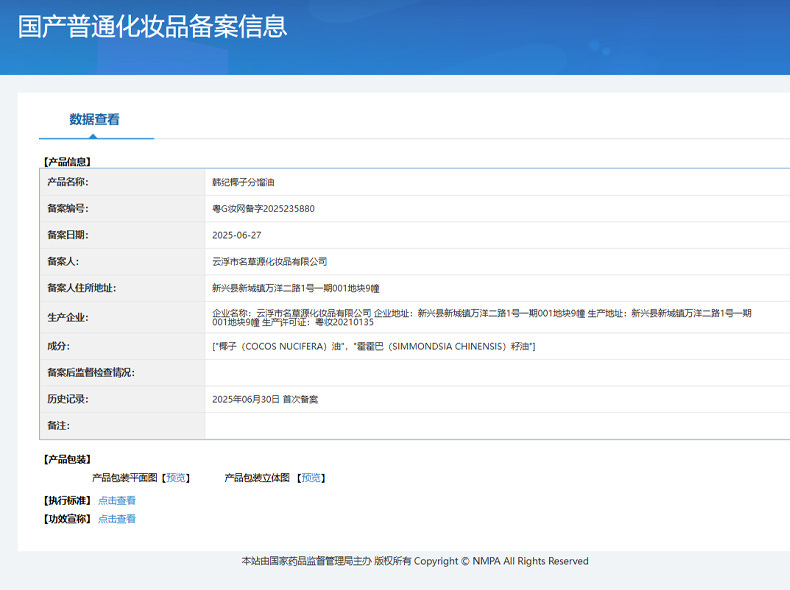Click the 产品名称 row label
The width and height of the screenshot is (790, 590).
coord(68,182)
